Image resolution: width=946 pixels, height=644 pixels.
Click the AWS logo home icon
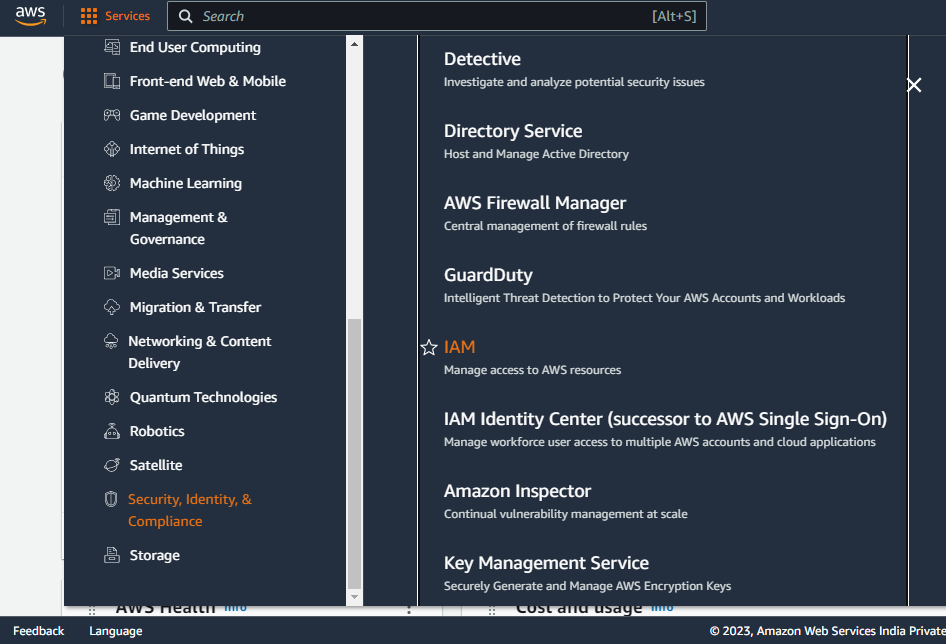click(30, 16)
